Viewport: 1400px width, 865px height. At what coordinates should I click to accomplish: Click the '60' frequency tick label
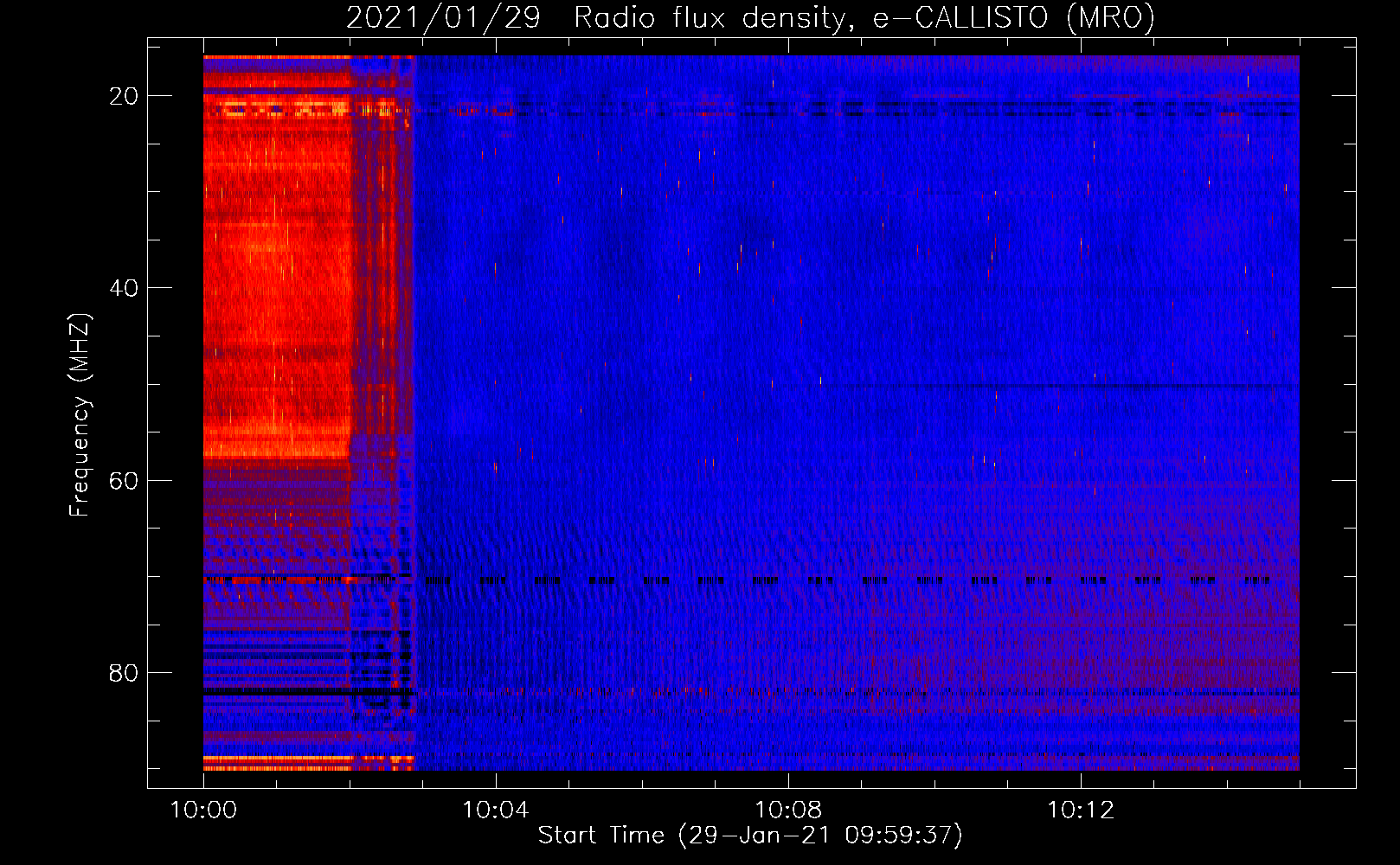tap(124, 480)
